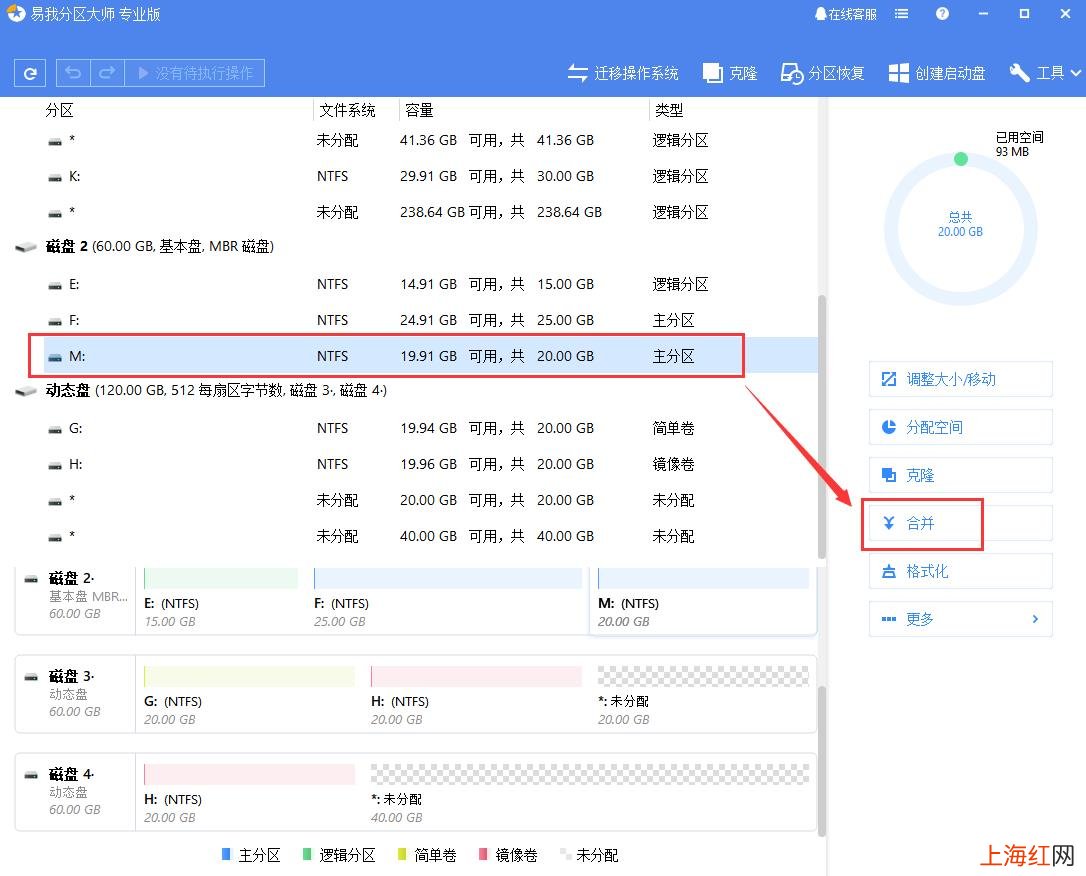Viewport: 1086px width, 876px height.
Task: Expand the 工具 dropdown menu
Action: click(1045, 73)
